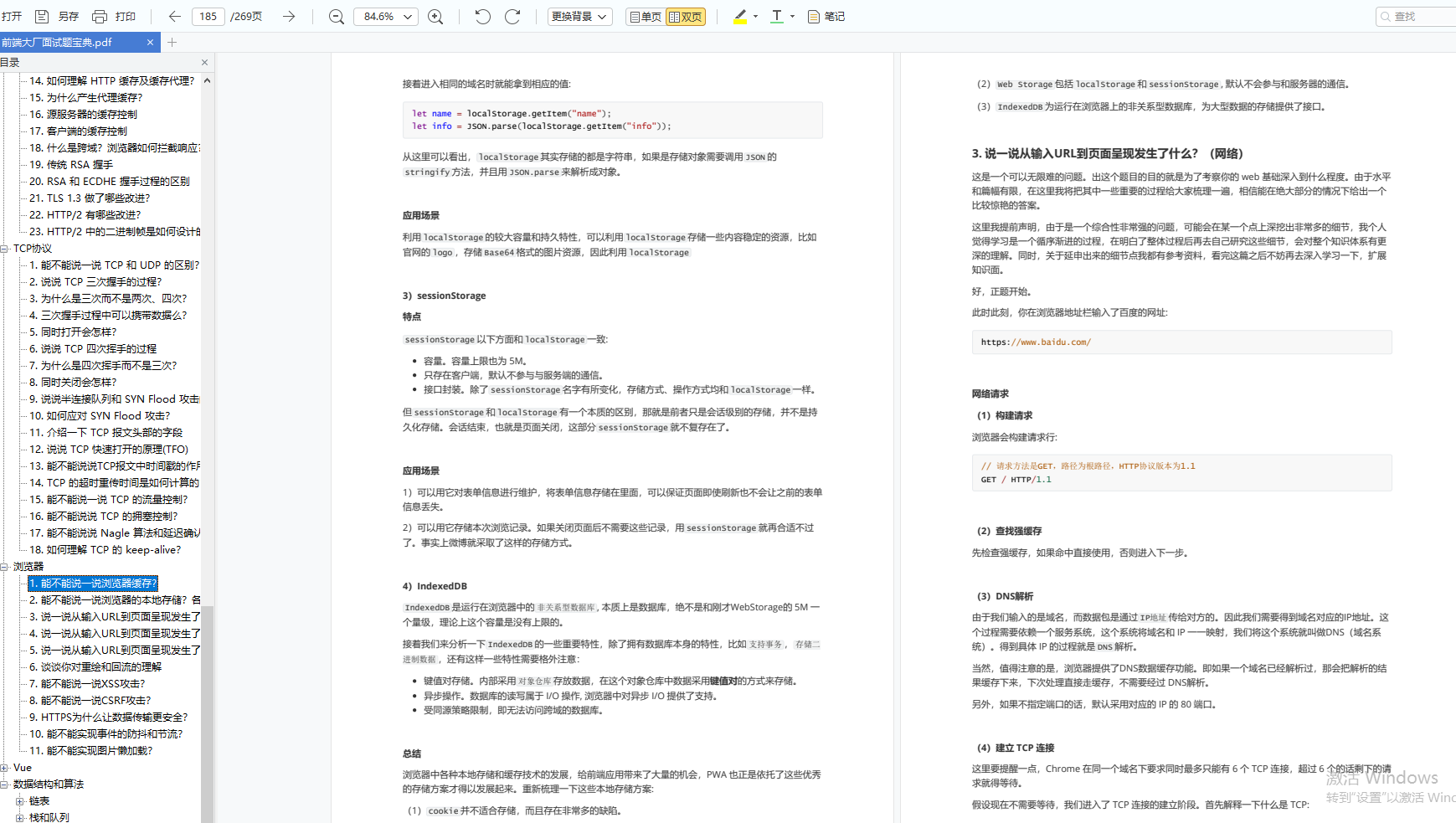This screenshot has width=1456, height=823.
Task: Open outline item 11. 能不能实现图片懒加载
Action: (91, 750)
